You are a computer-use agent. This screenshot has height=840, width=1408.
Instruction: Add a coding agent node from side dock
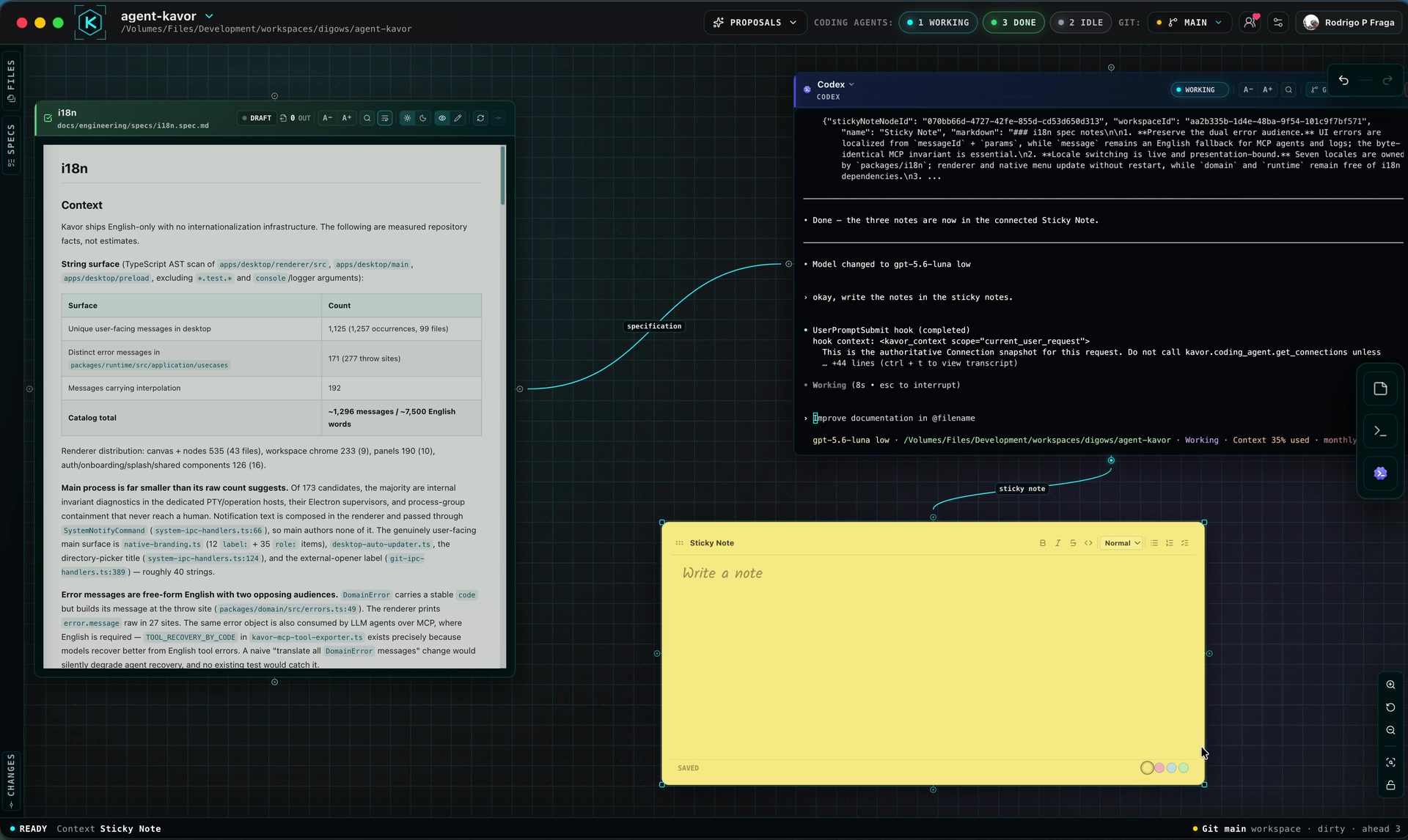tap(1380, 474)
